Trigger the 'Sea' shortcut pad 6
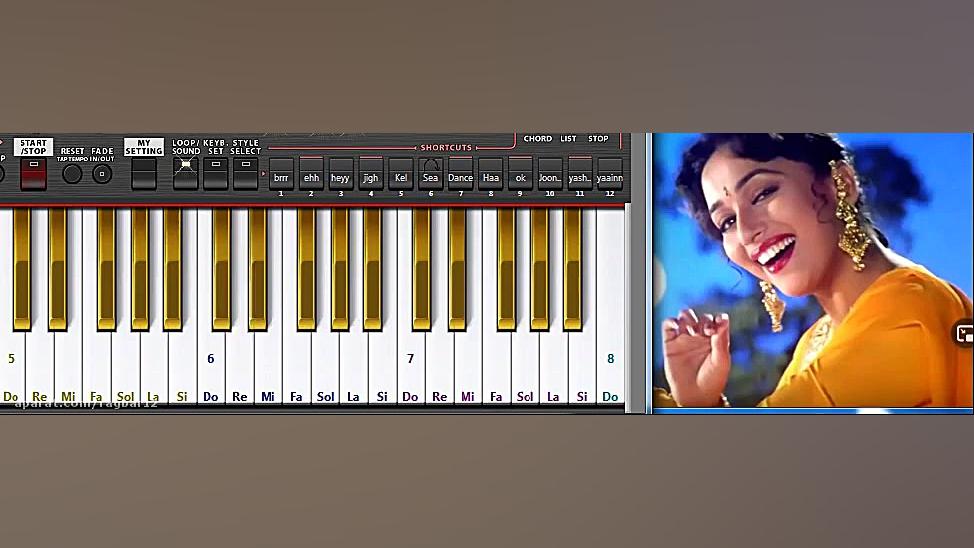974x548 pixels. [430, 174]
